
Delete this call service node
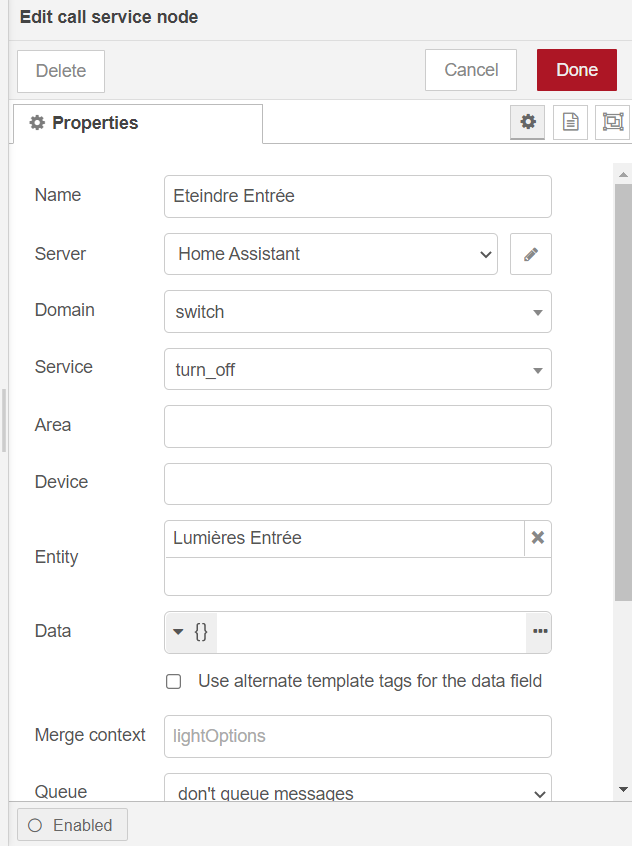pos(61,71)
